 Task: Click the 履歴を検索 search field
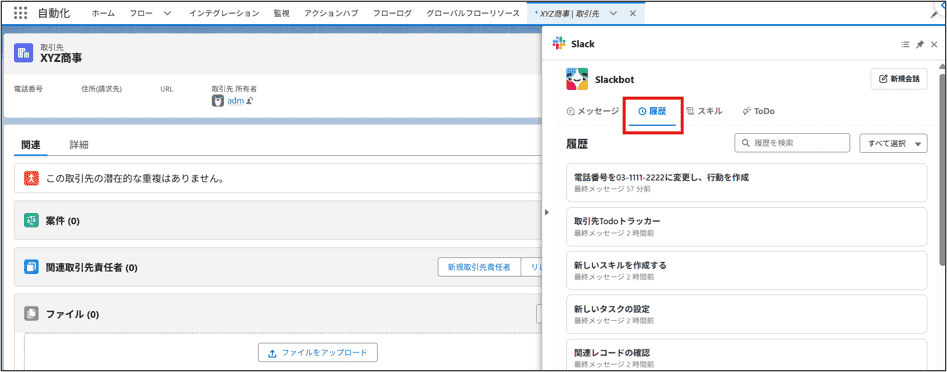point(792,143)
